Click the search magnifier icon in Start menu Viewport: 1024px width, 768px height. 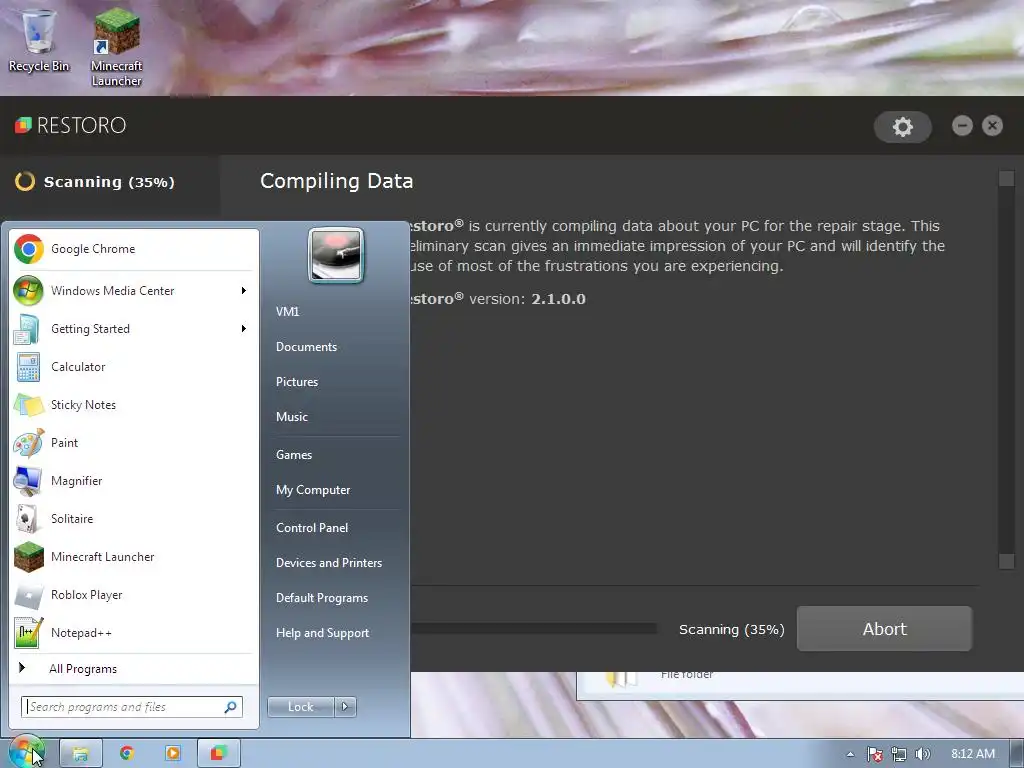point(231,707)
